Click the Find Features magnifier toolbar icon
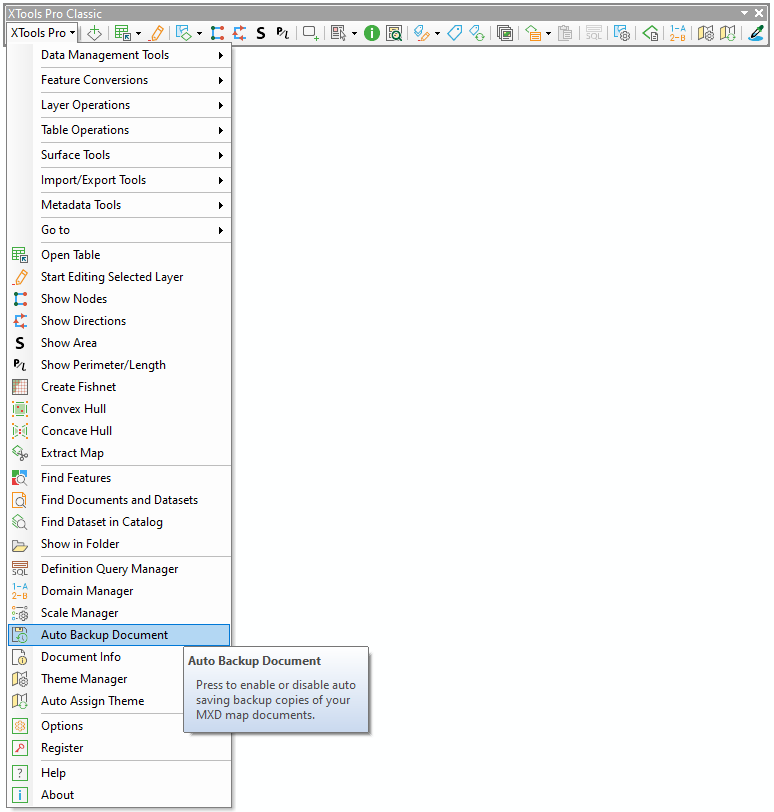Image resolution: width=774 pixels, height=812 pixels. pos(394,33)
